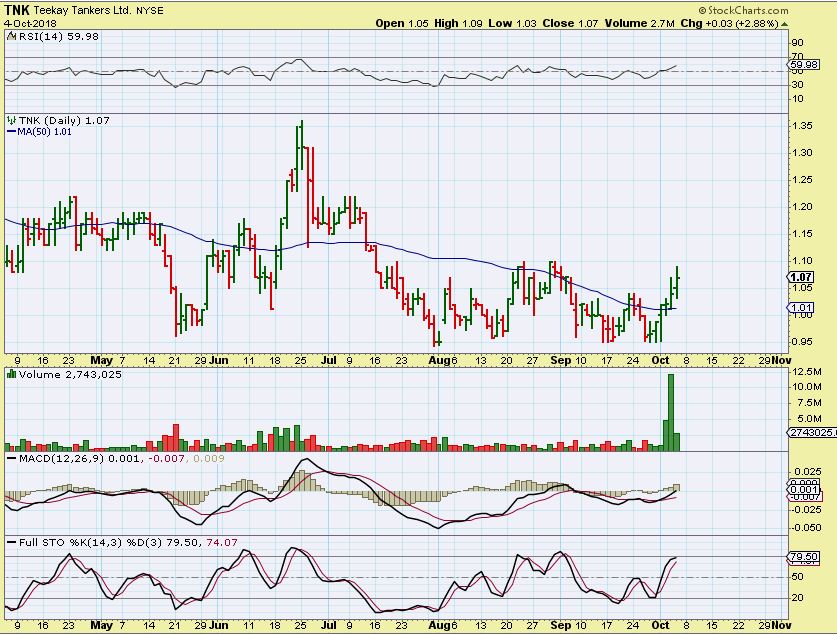Select the blue MA(50) legend marker
837x636 pixels.
11,131
